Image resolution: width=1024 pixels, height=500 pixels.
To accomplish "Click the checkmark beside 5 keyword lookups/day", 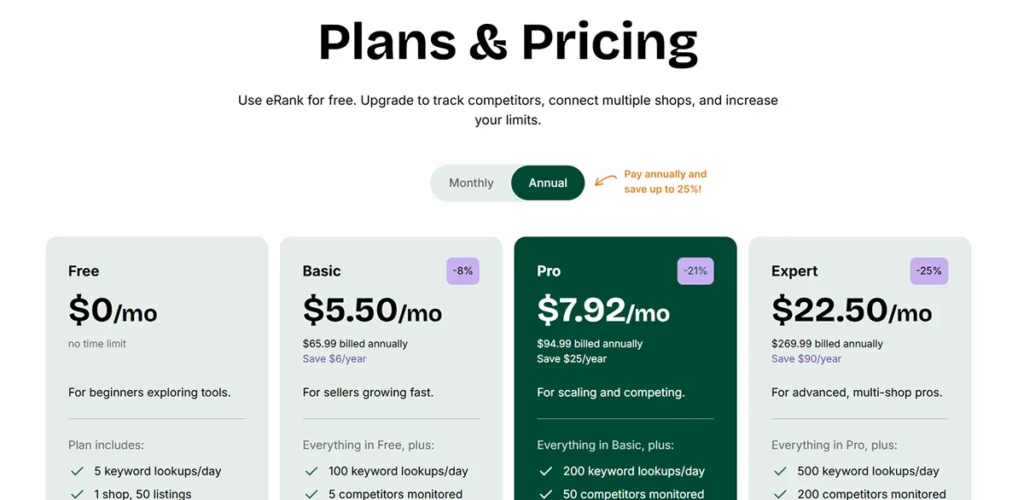I will coord(77,471).
